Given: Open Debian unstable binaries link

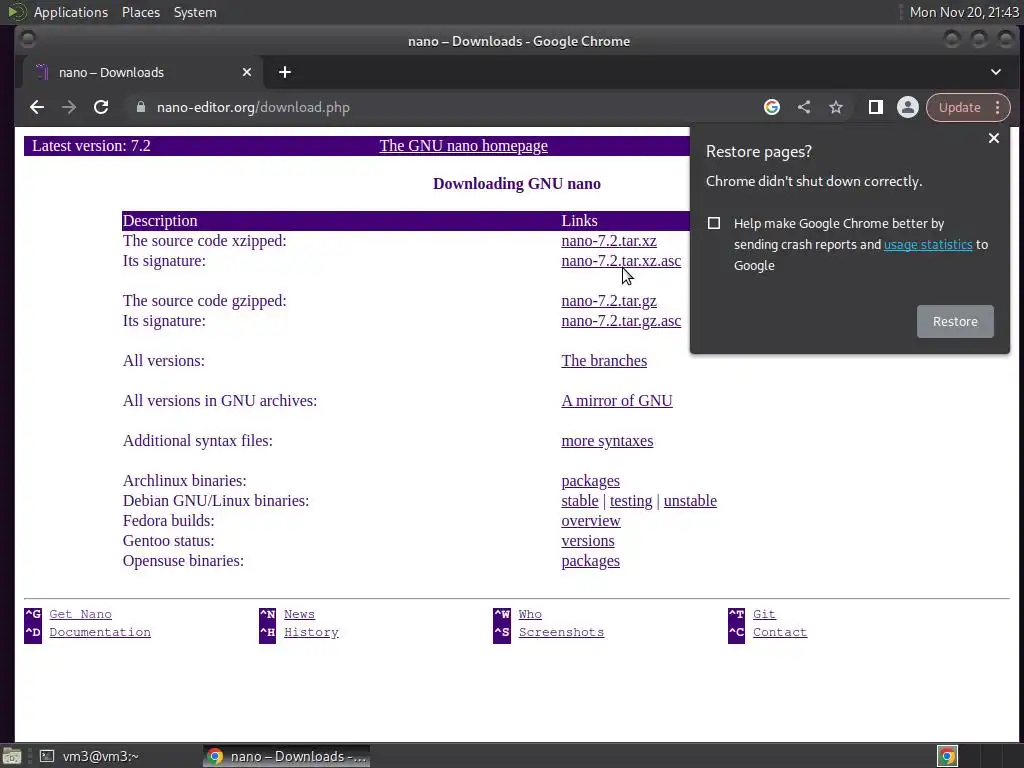Looking at the screenshot, I should point(690,501).
